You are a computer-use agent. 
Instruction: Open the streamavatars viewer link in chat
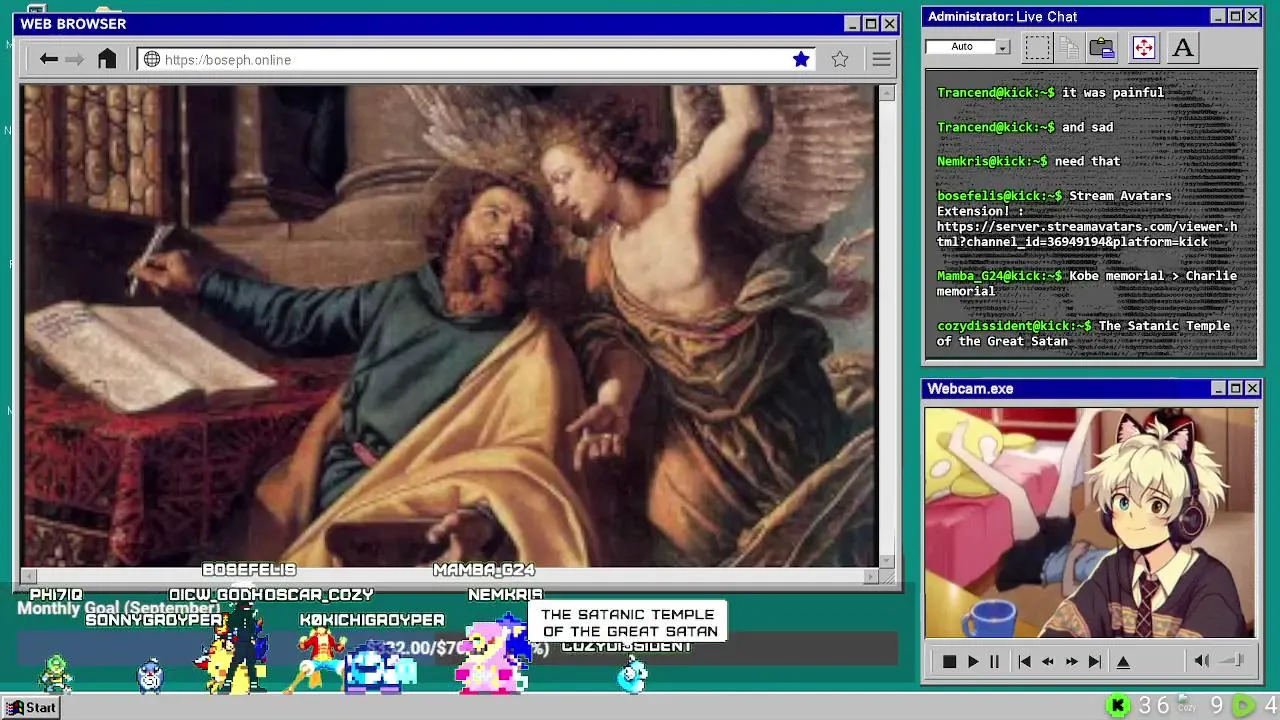point(1087,234)
